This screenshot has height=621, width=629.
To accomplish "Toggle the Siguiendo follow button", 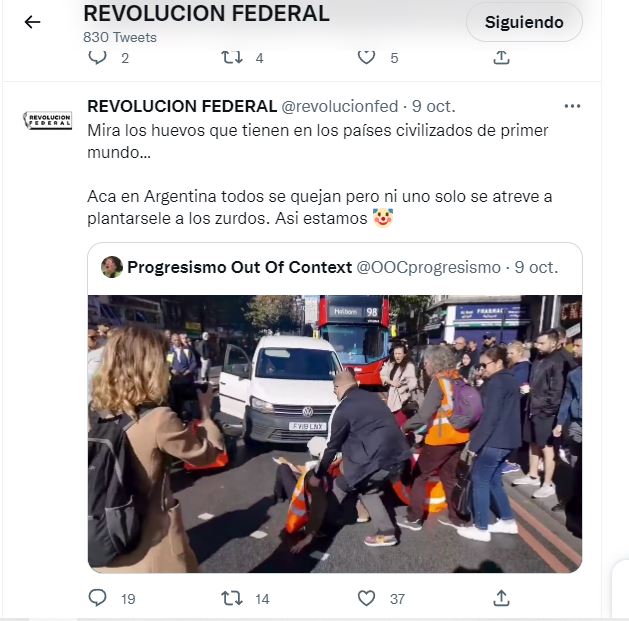I will pyautogui.click(x=524, y=22).
